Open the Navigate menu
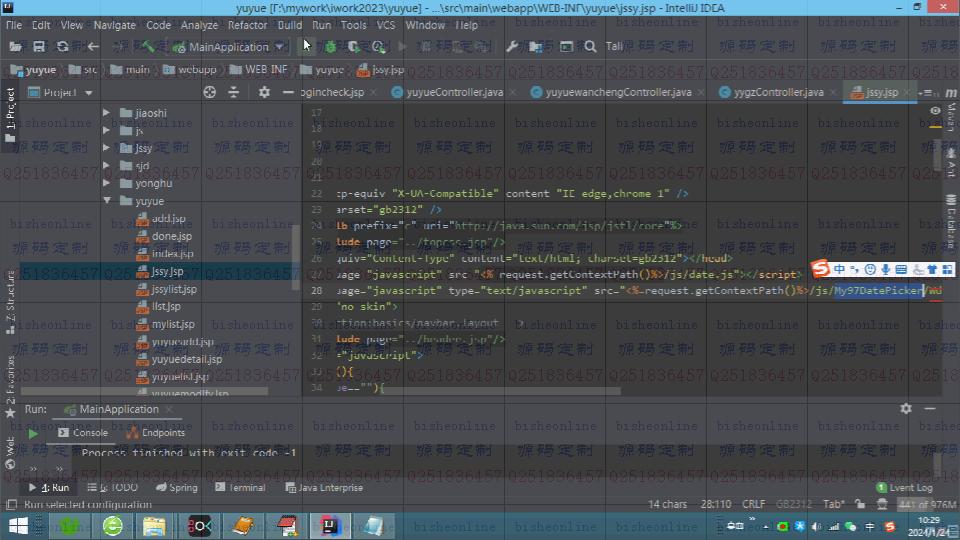This screenshot has width=960, height=540. [114, 25]
